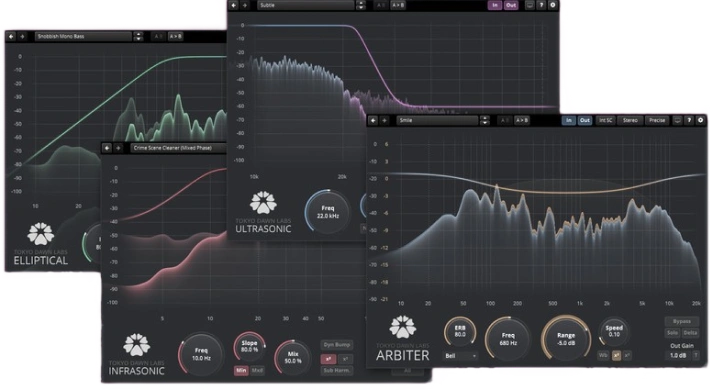Screen dimensions: 710x390
Task: Open the Subtle preset field in Ultrasonic
Action: [306, 5]
